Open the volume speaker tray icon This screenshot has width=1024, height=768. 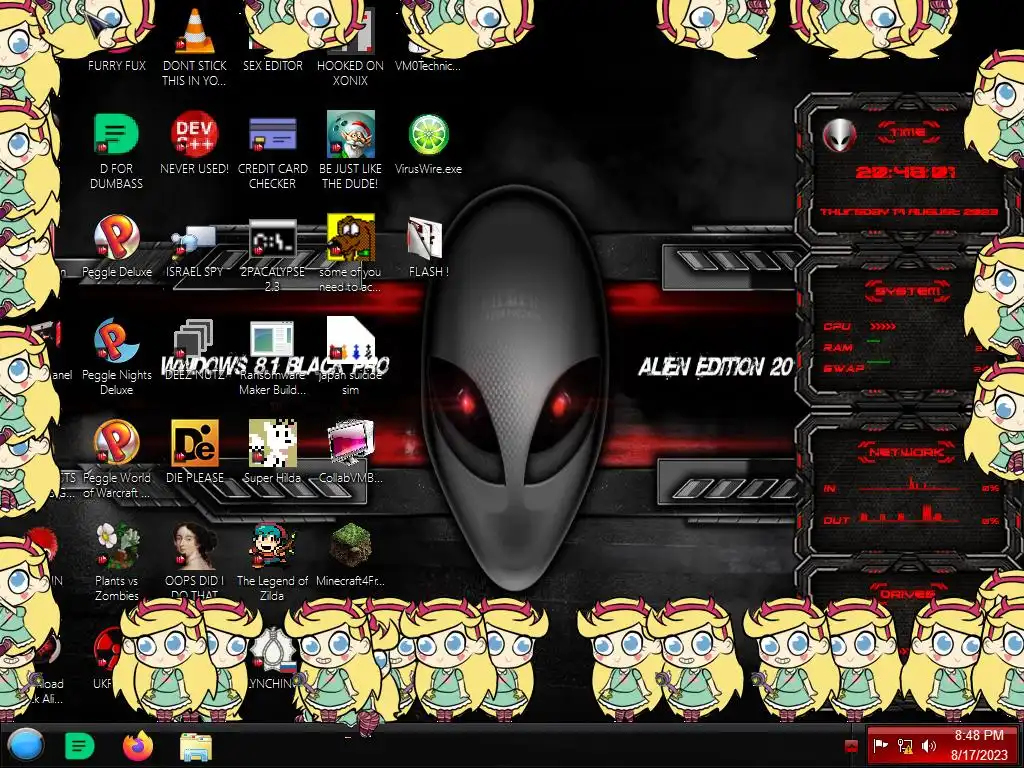point(929,745)
